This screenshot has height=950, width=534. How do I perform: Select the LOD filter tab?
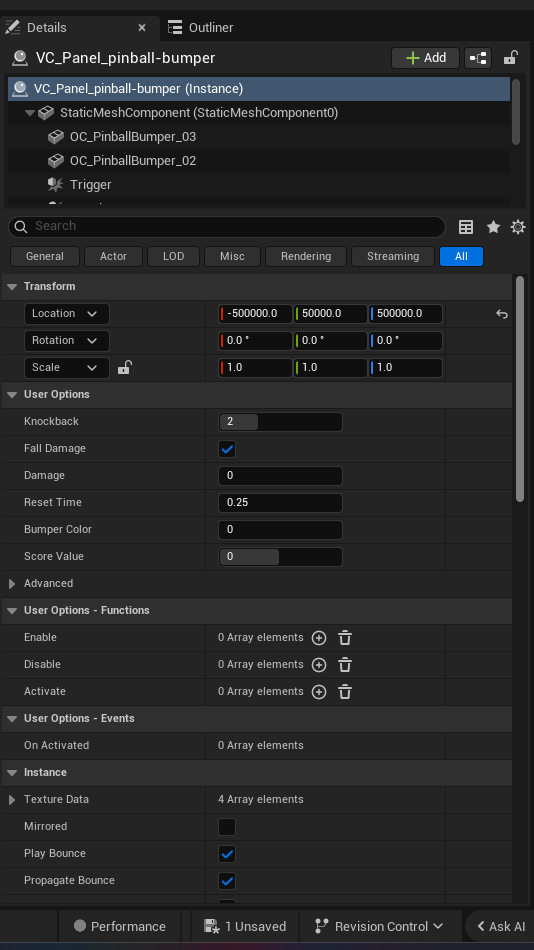[x=173, y=256]
